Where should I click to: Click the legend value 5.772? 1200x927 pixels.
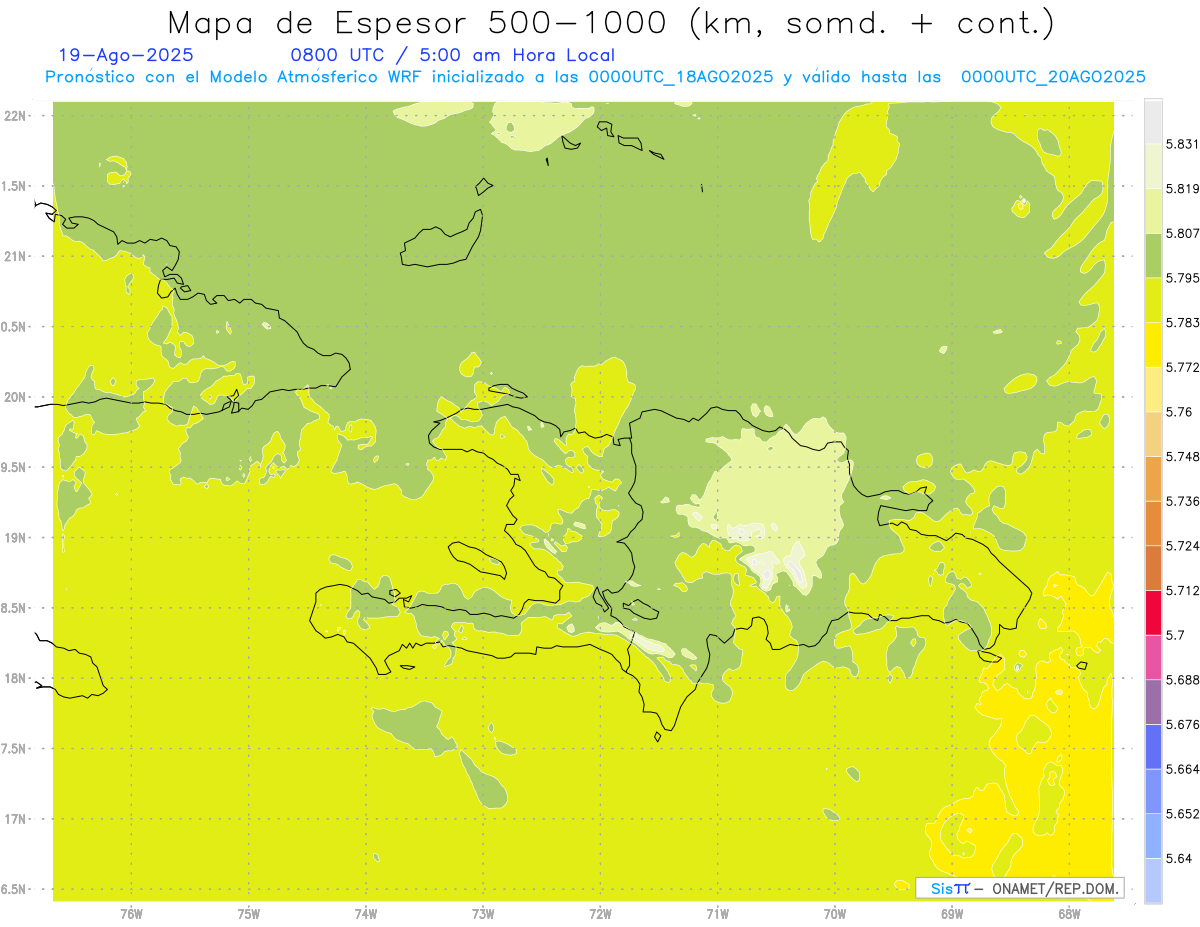[1182, 367]
